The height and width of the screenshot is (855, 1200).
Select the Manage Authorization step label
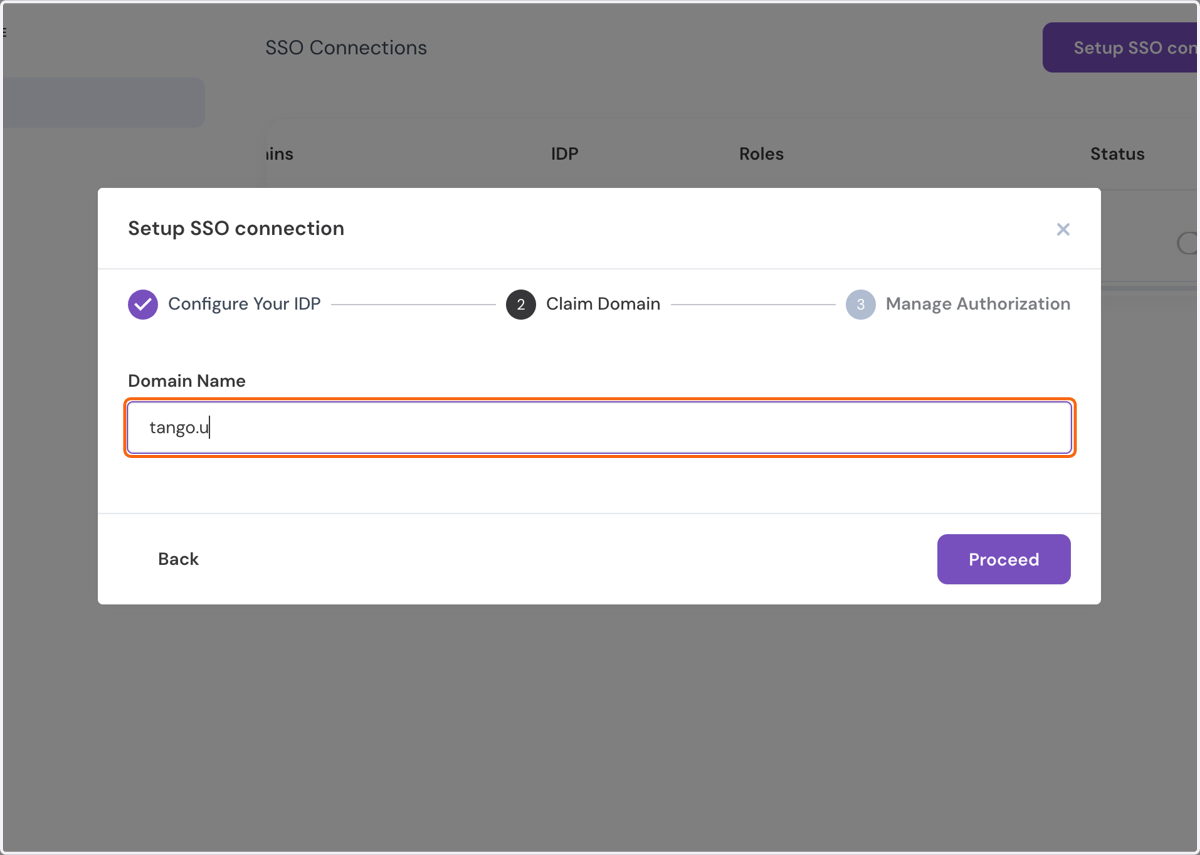coord(978,304)
